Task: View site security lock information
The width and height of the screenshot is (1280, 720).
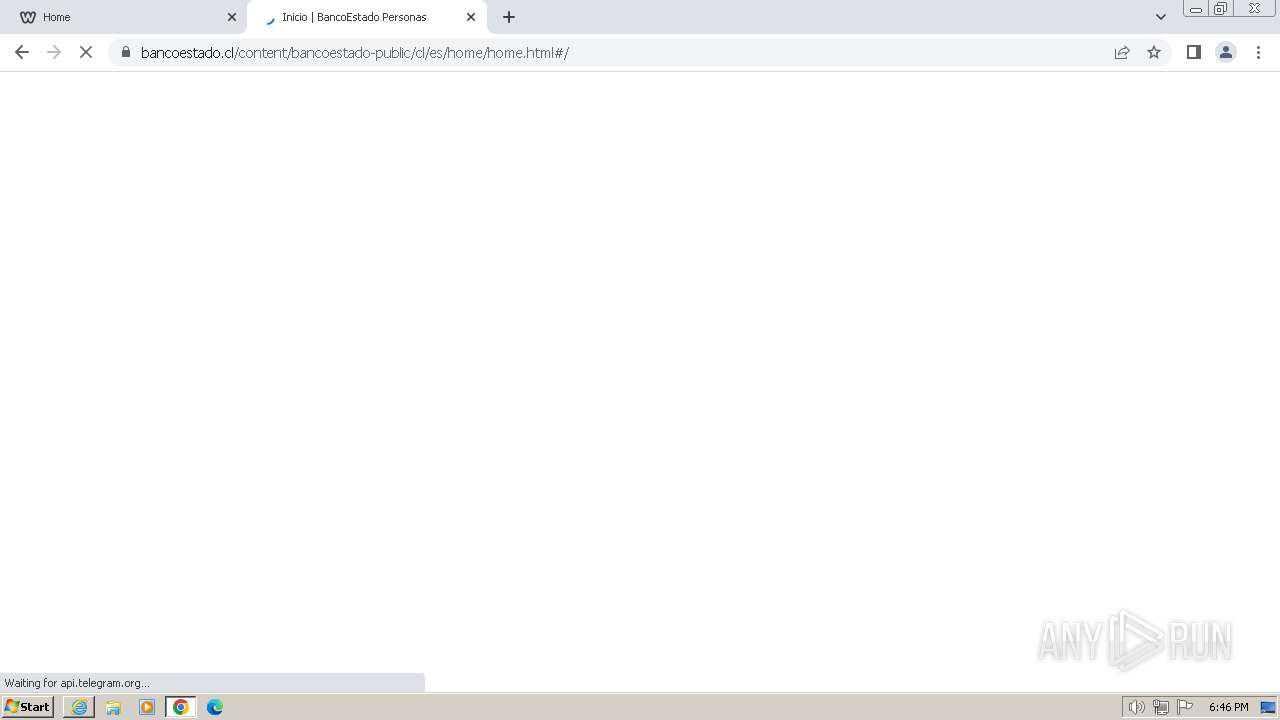Action: tap(126, 52)
